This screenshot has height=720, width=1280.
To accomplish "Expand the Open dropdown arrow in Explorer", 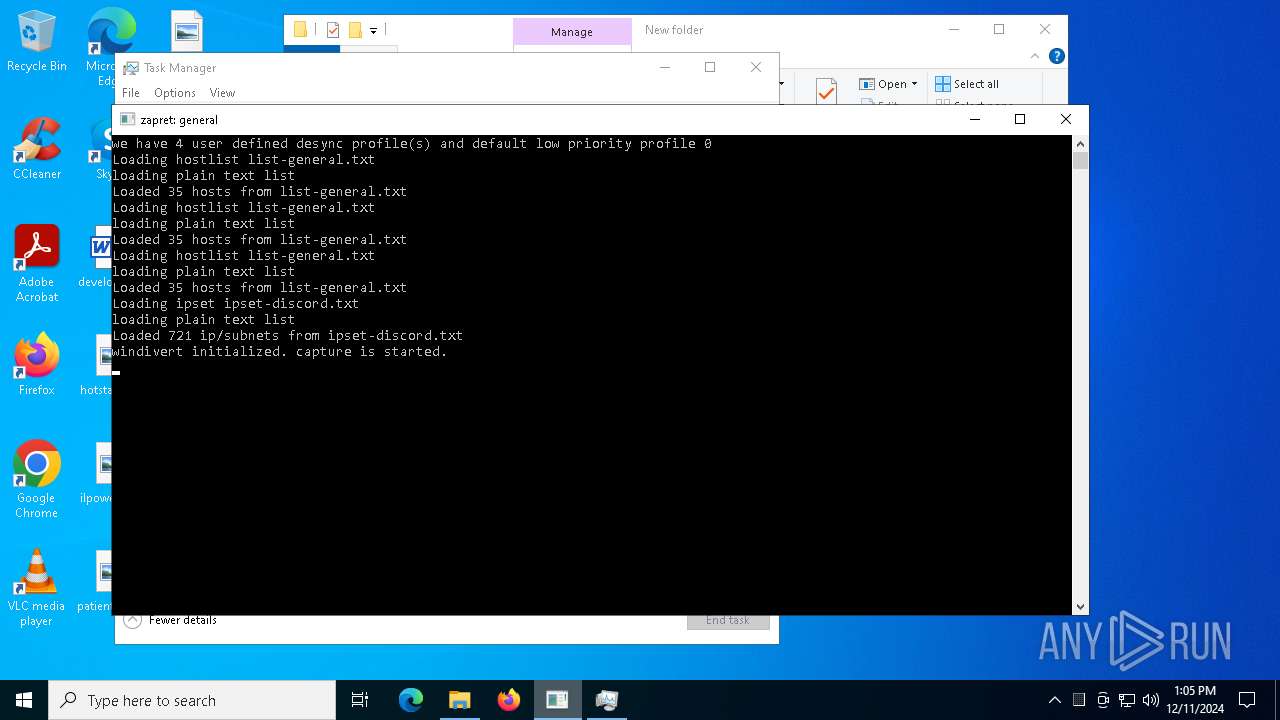I will click(914, 84).
